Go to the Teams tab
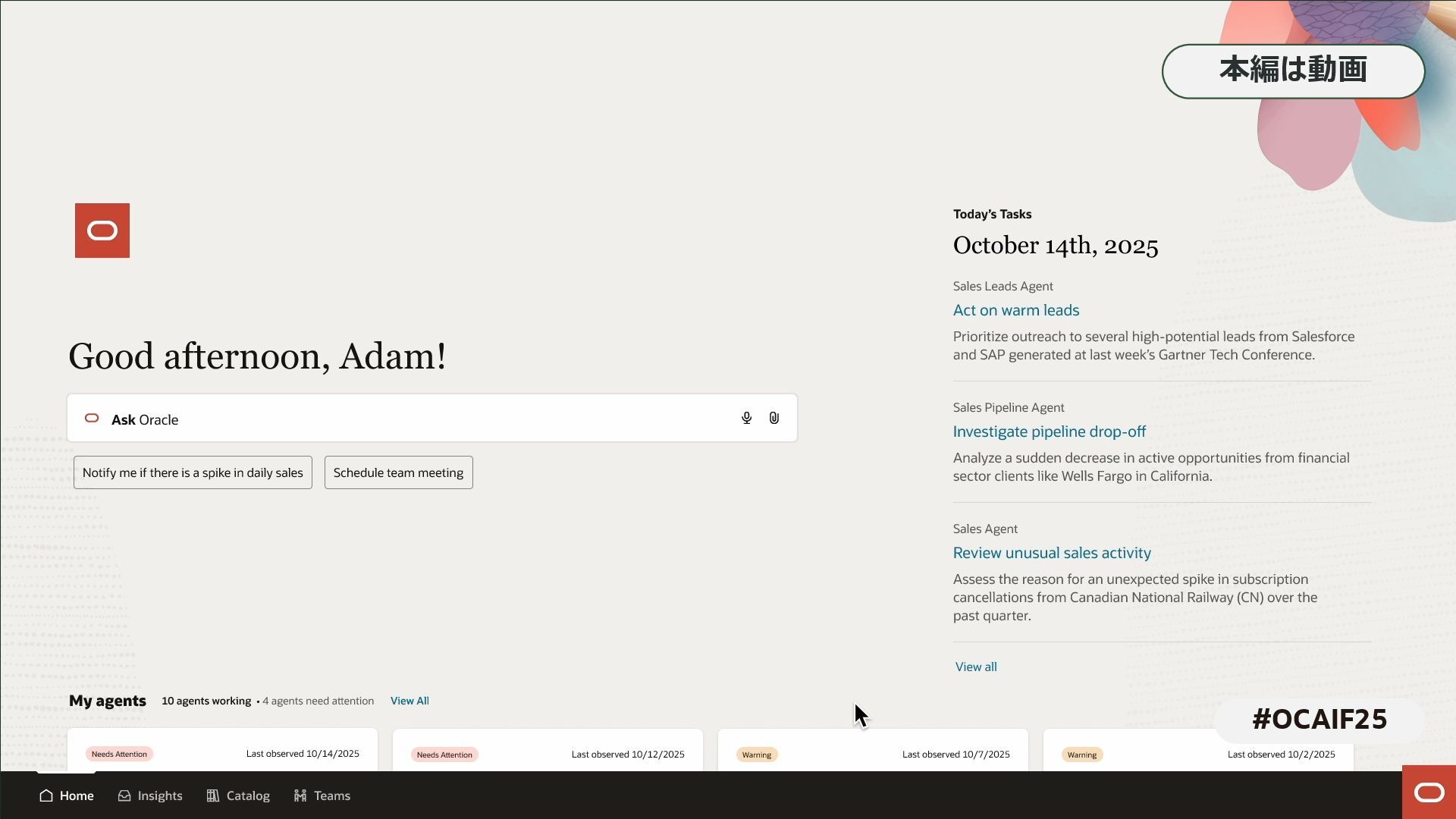 coord(331,795)
